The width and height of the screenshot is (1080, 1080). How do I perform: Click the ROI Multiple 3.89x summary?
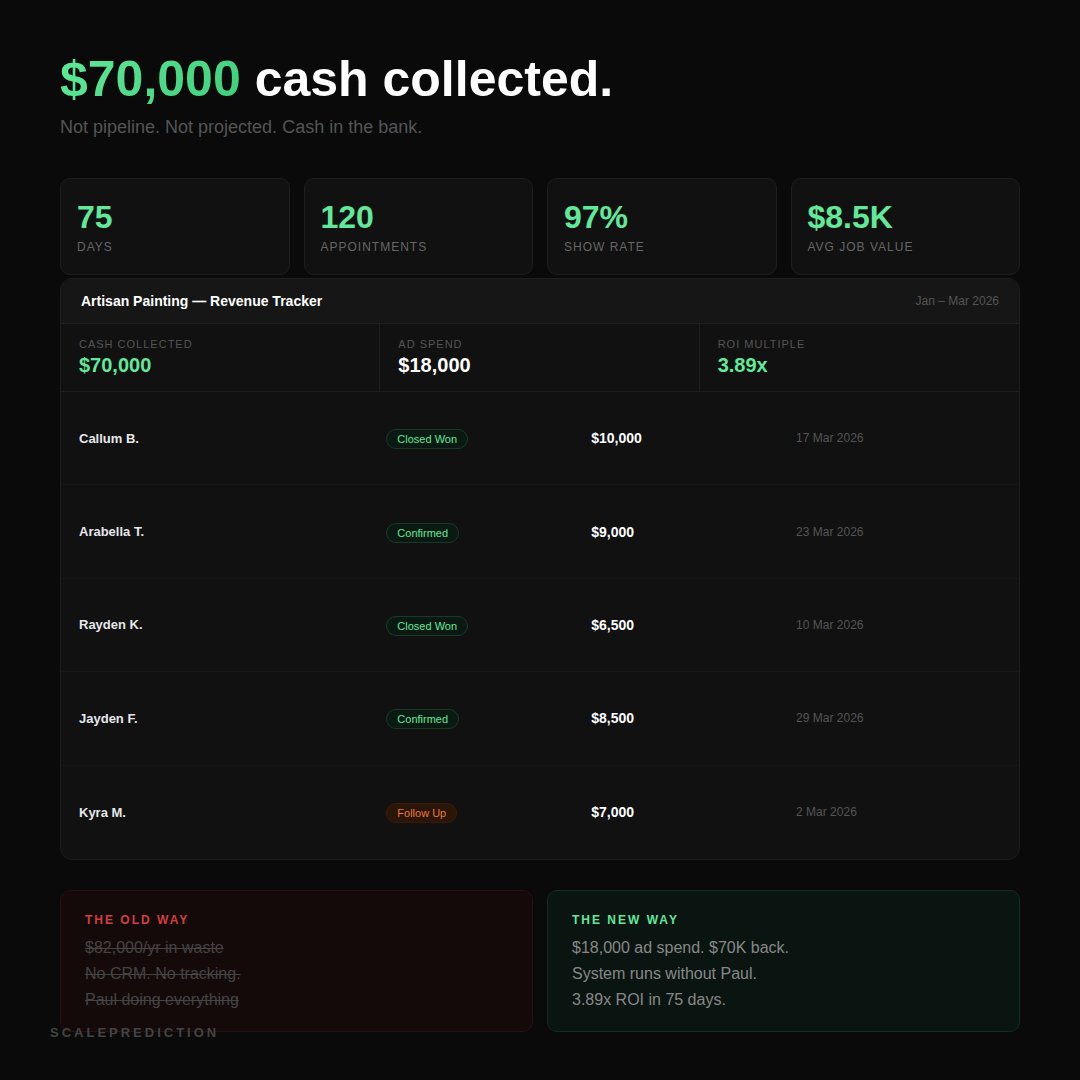pos(858,356)
